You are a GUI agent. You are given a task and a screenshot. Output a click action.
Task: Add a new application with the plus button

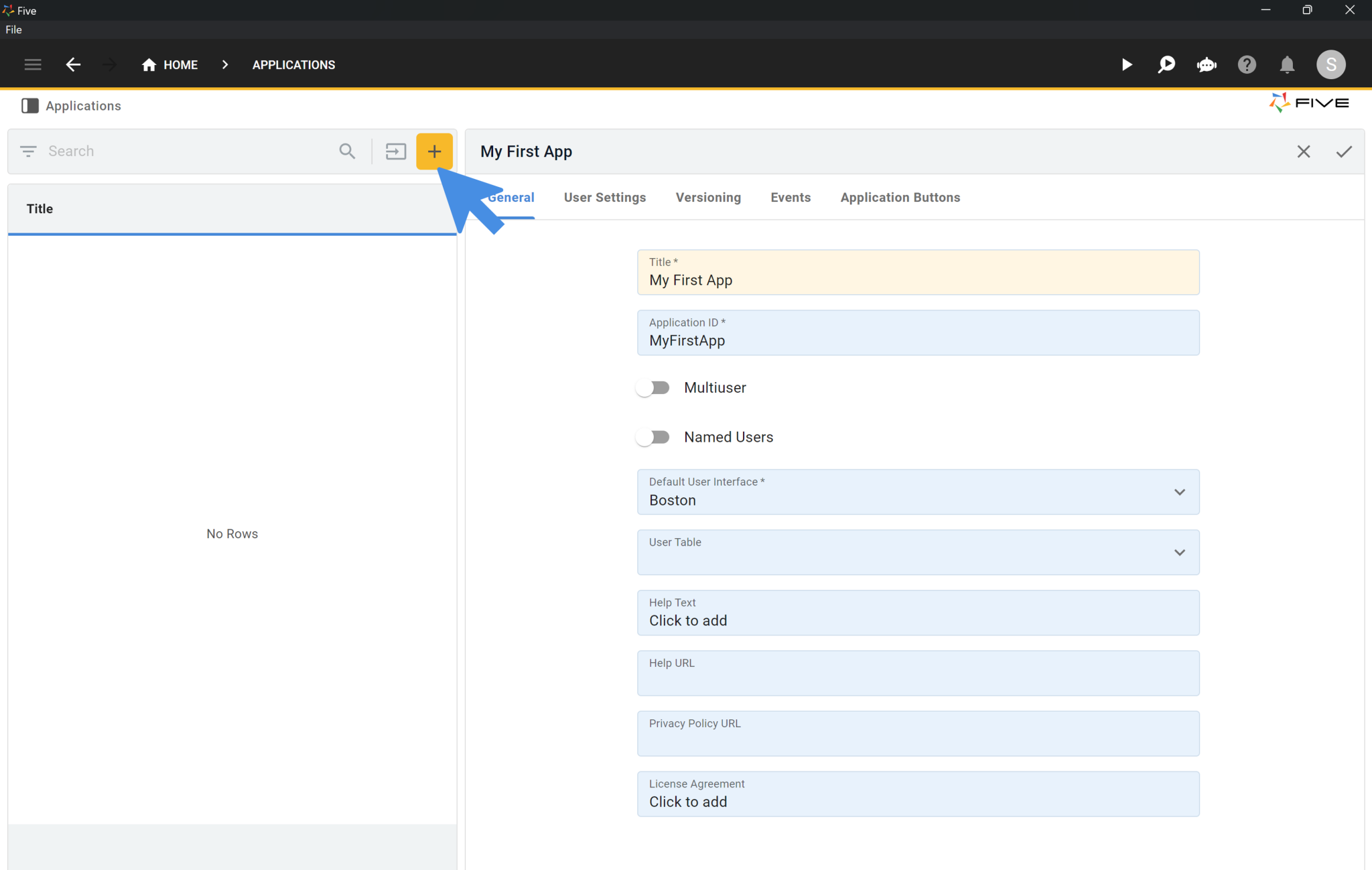point(433,151)
